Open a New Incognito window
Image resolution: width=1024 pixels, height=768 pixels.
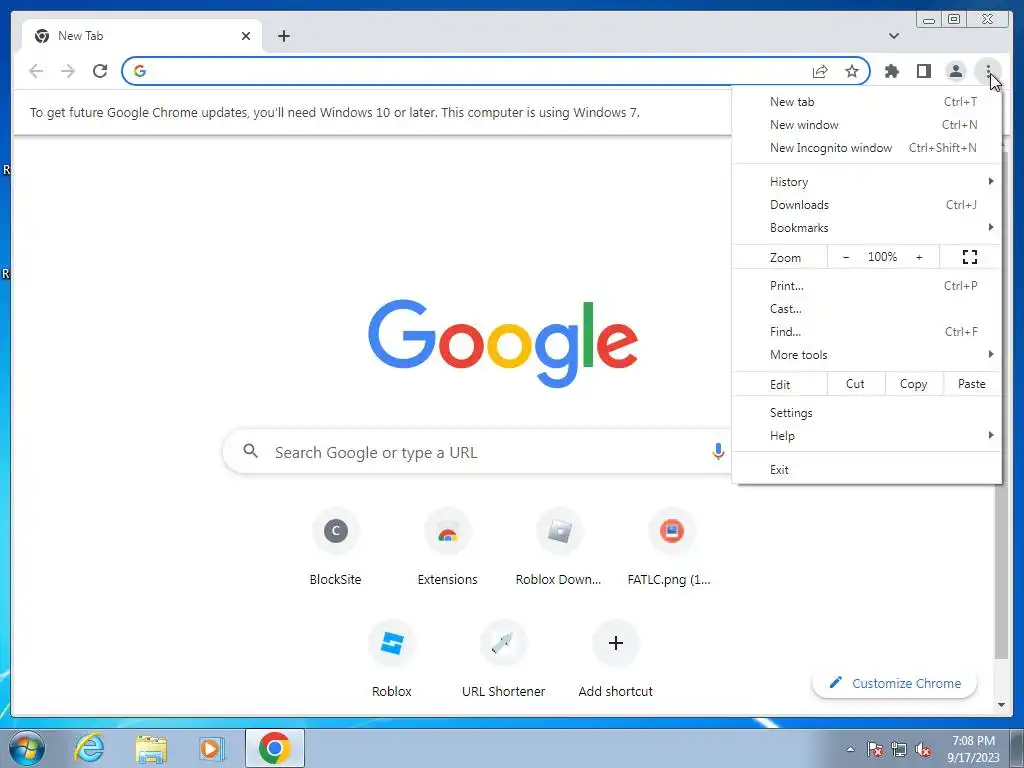pos(867,148)
